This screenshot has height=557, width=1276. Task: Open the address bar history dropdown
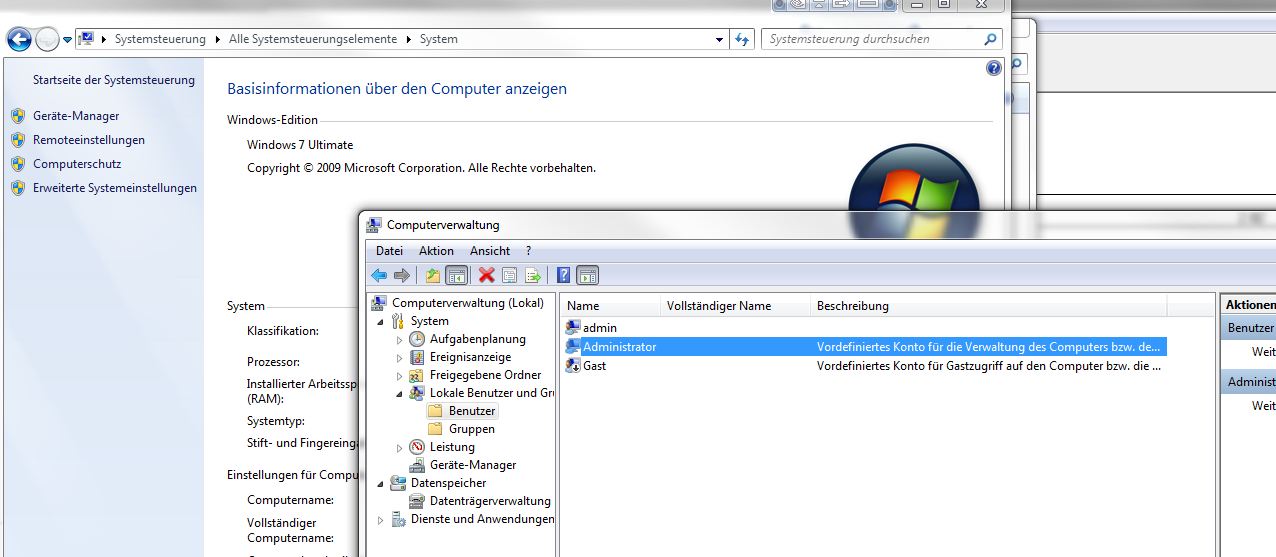point(720,40)
